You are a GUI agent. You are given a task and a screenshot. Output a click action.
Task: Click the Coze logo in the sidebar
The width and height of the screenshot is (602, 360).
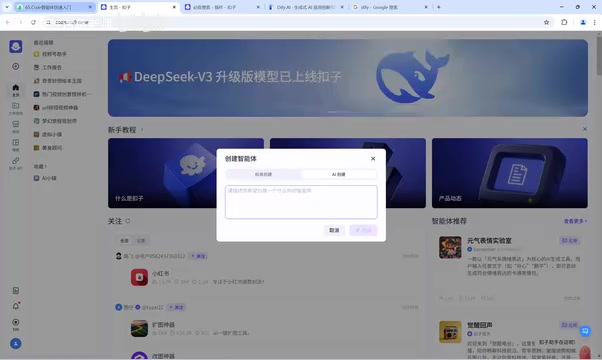click(x=16, y=46)
